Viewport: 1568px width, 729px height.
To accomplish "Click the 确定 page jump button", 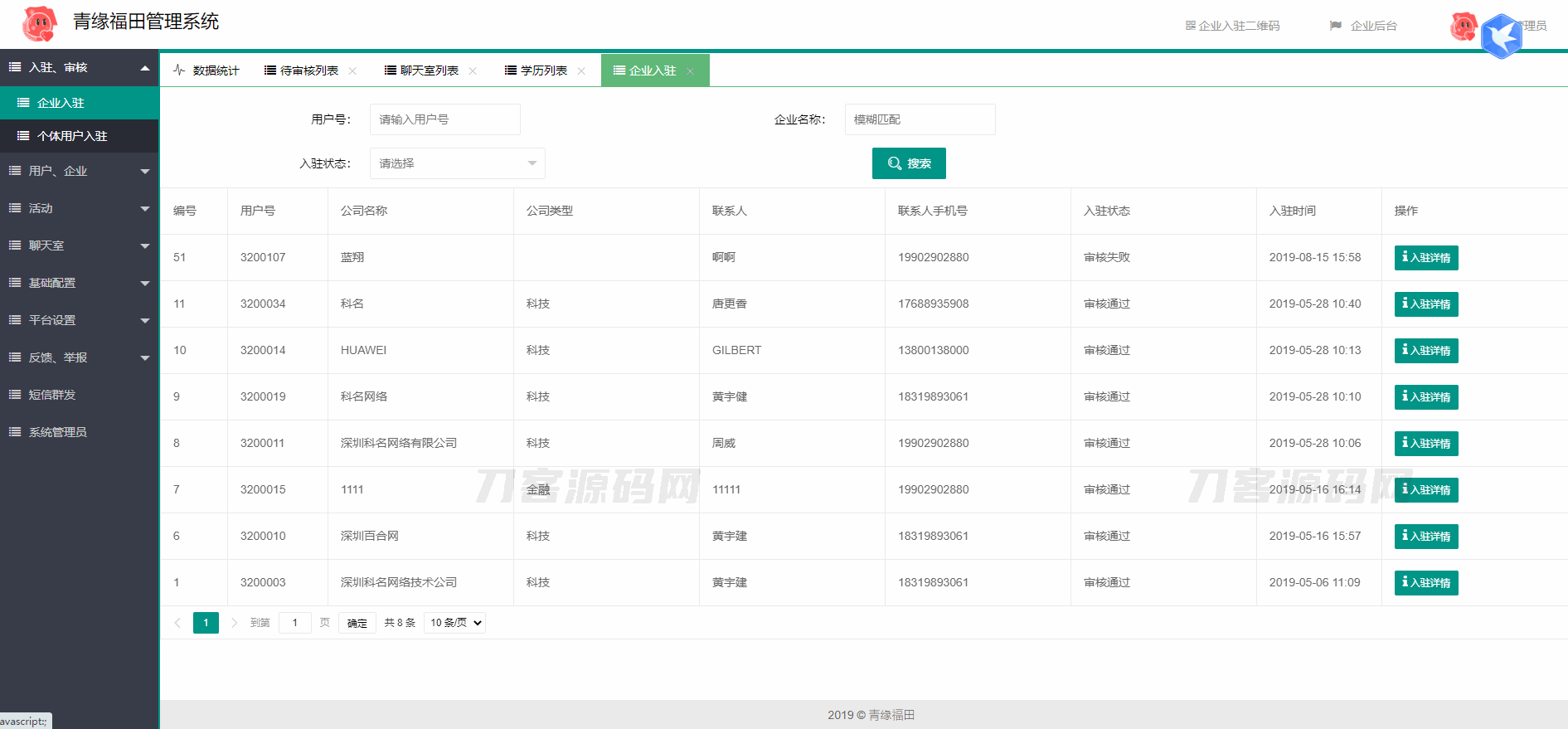I will (x=357, y=623).
